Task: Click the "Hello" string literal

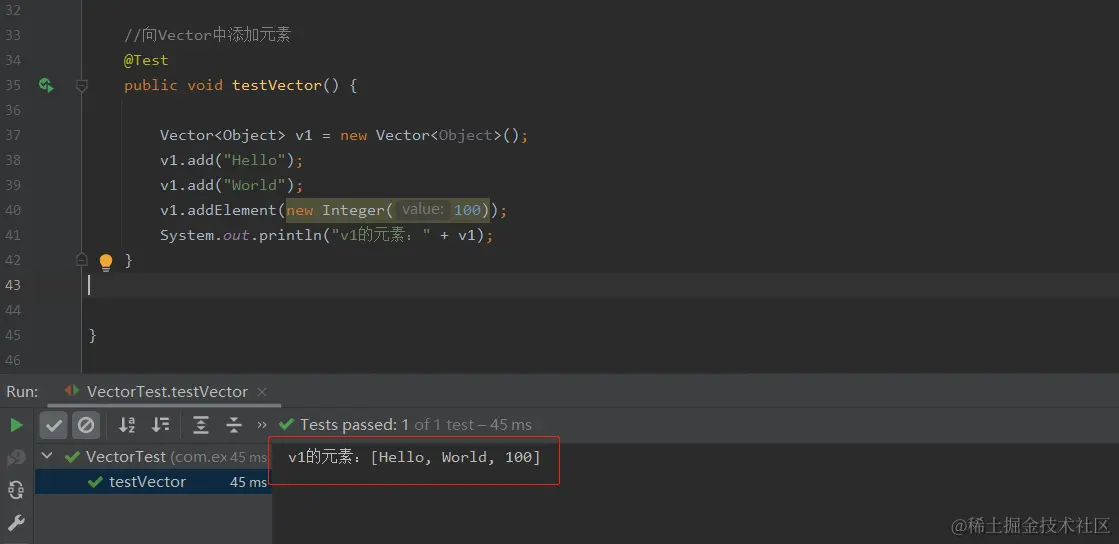Action: [255, 160]
